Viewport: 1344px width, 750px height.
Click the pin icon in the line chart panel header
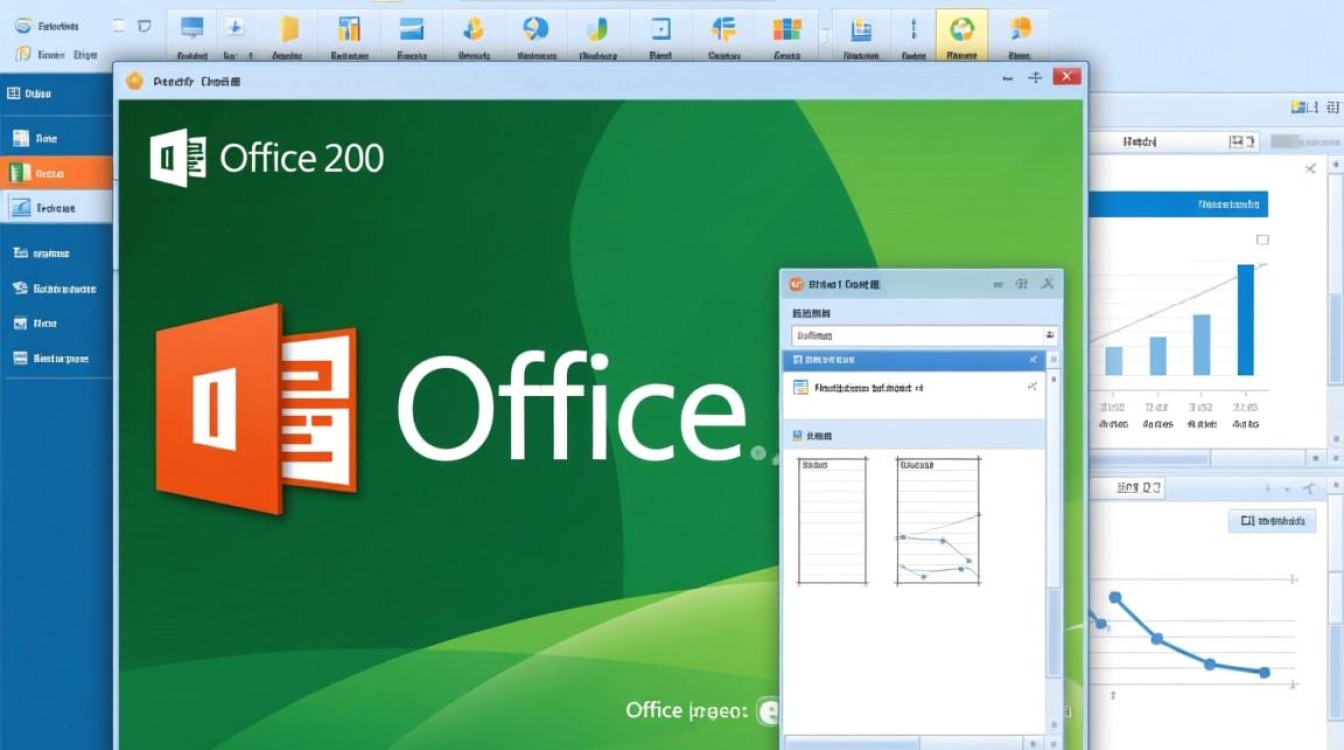pyautogui.click(x=1308, y=489)
